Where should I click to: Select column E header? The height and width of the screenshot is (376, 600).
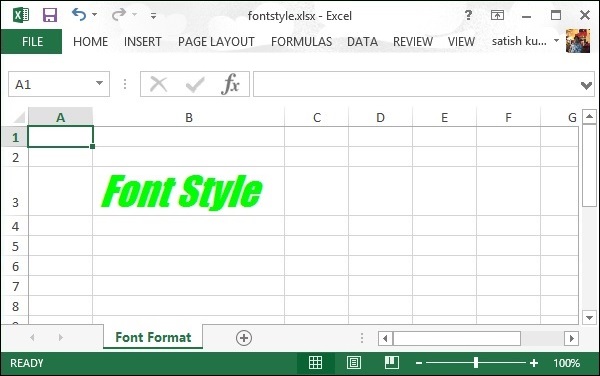click(444, 117)
